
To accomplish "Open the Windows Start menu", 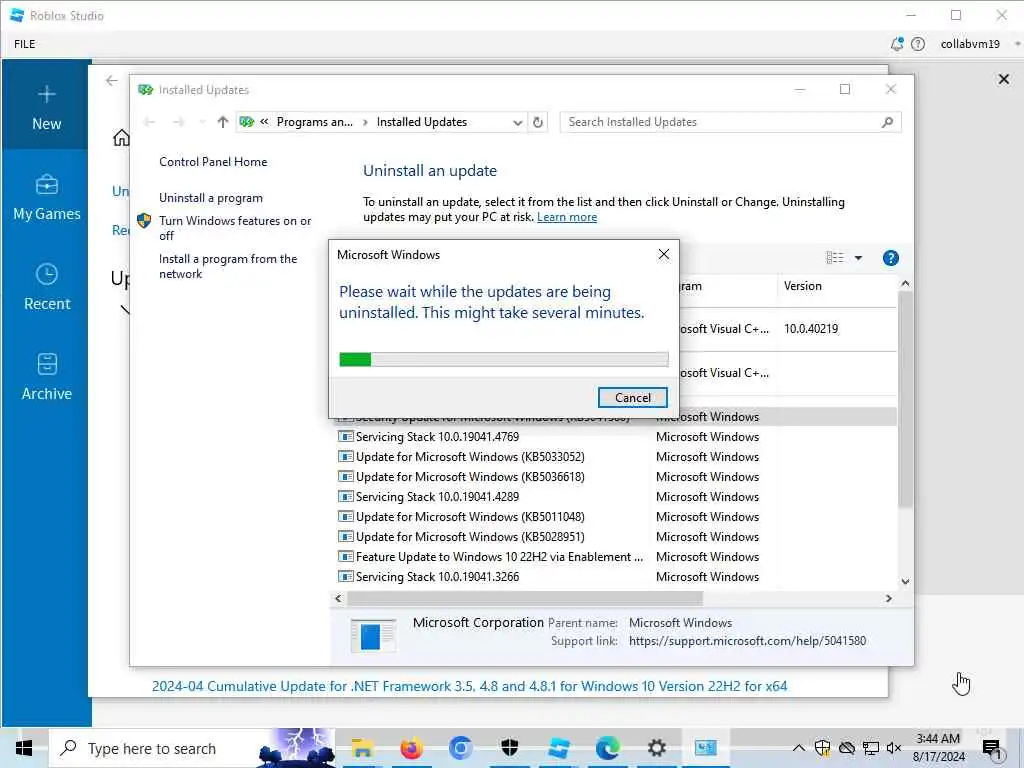I will [x=24, y=748].
